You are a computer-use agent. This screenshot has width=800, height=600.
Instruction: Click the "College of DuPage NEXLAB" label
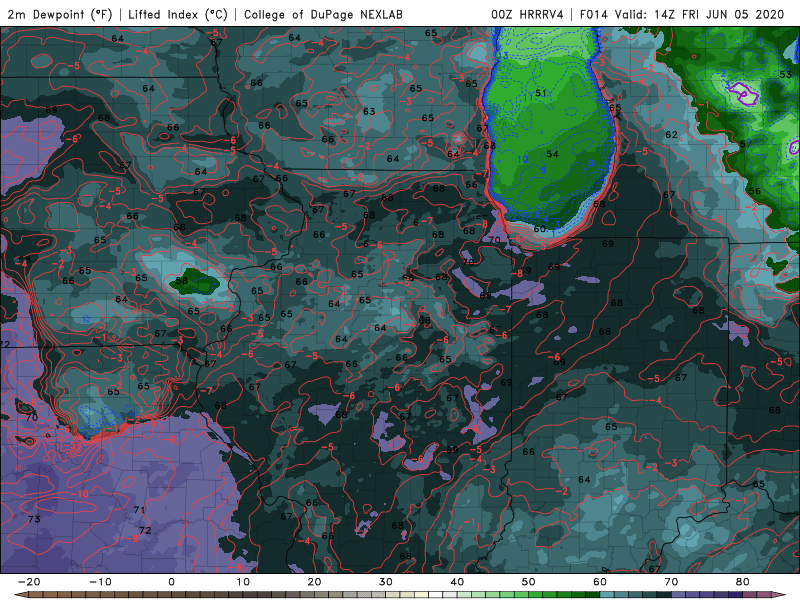click(323, 14)
